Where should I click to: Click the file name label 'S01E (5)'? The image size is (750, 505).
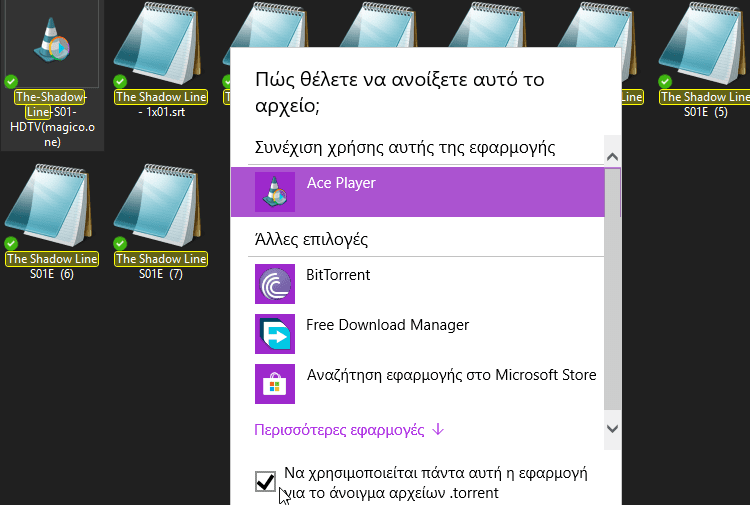[706, 112]
